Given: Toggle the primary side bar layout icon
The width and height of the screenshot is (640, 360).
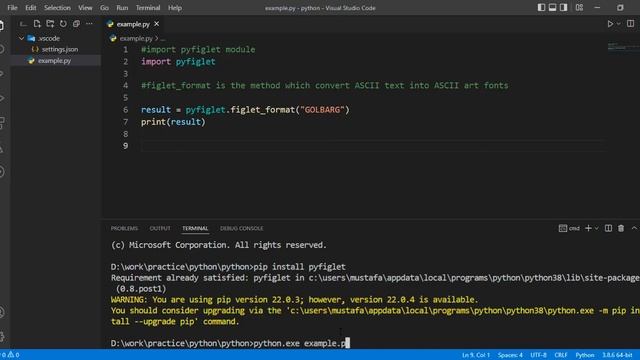Looking at the screenshot, I should click(x=541, y=7).
